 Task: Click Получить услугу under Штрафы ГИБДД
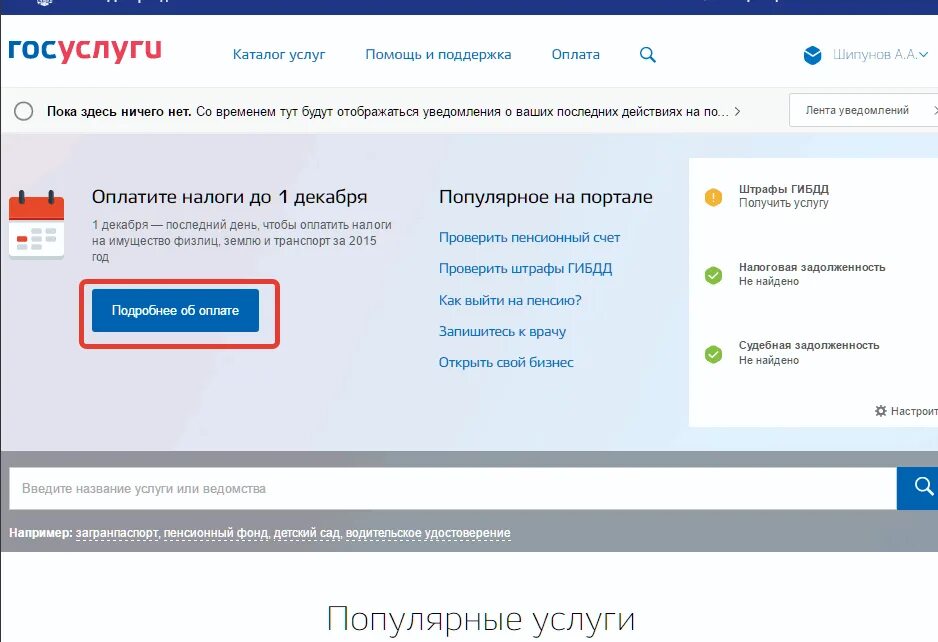click(783, 203)
